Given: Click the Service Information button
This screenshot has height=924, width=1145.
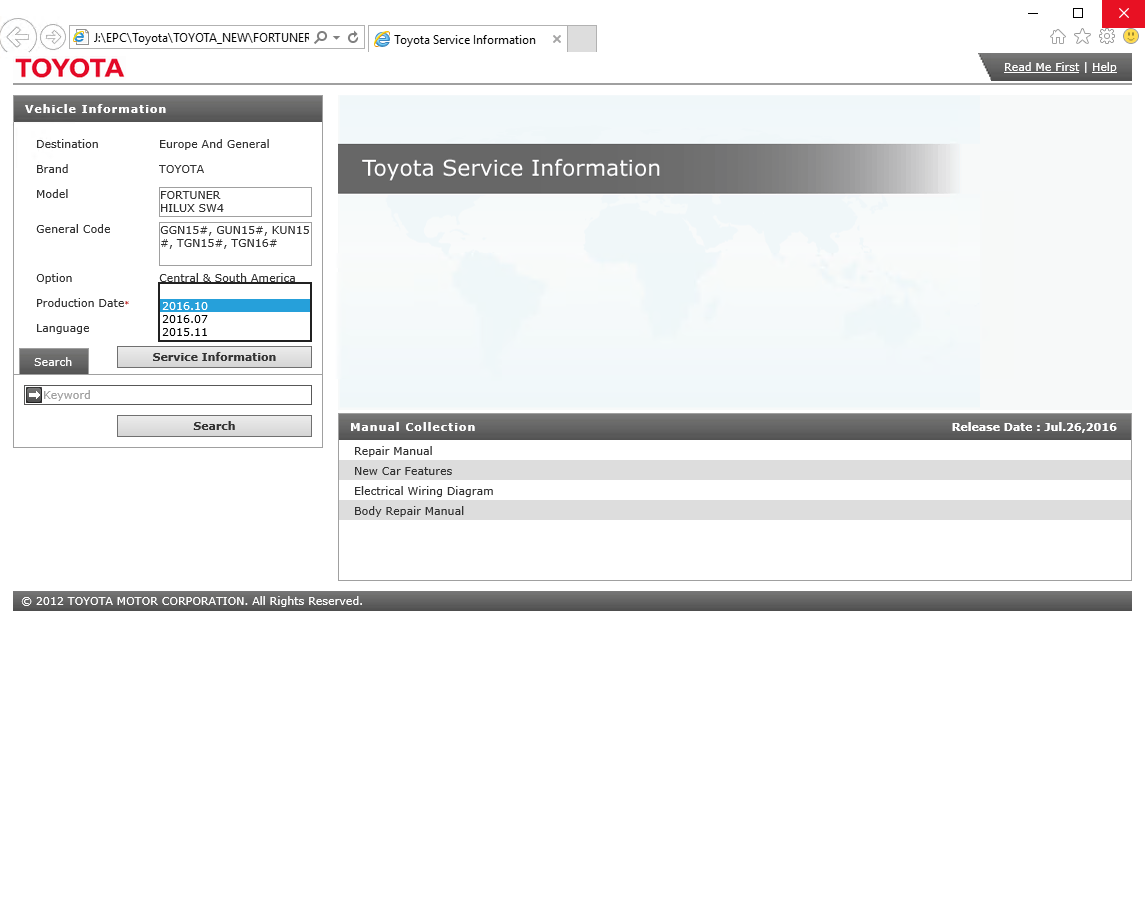Looking at the screenshot, I should click(215, 357).
